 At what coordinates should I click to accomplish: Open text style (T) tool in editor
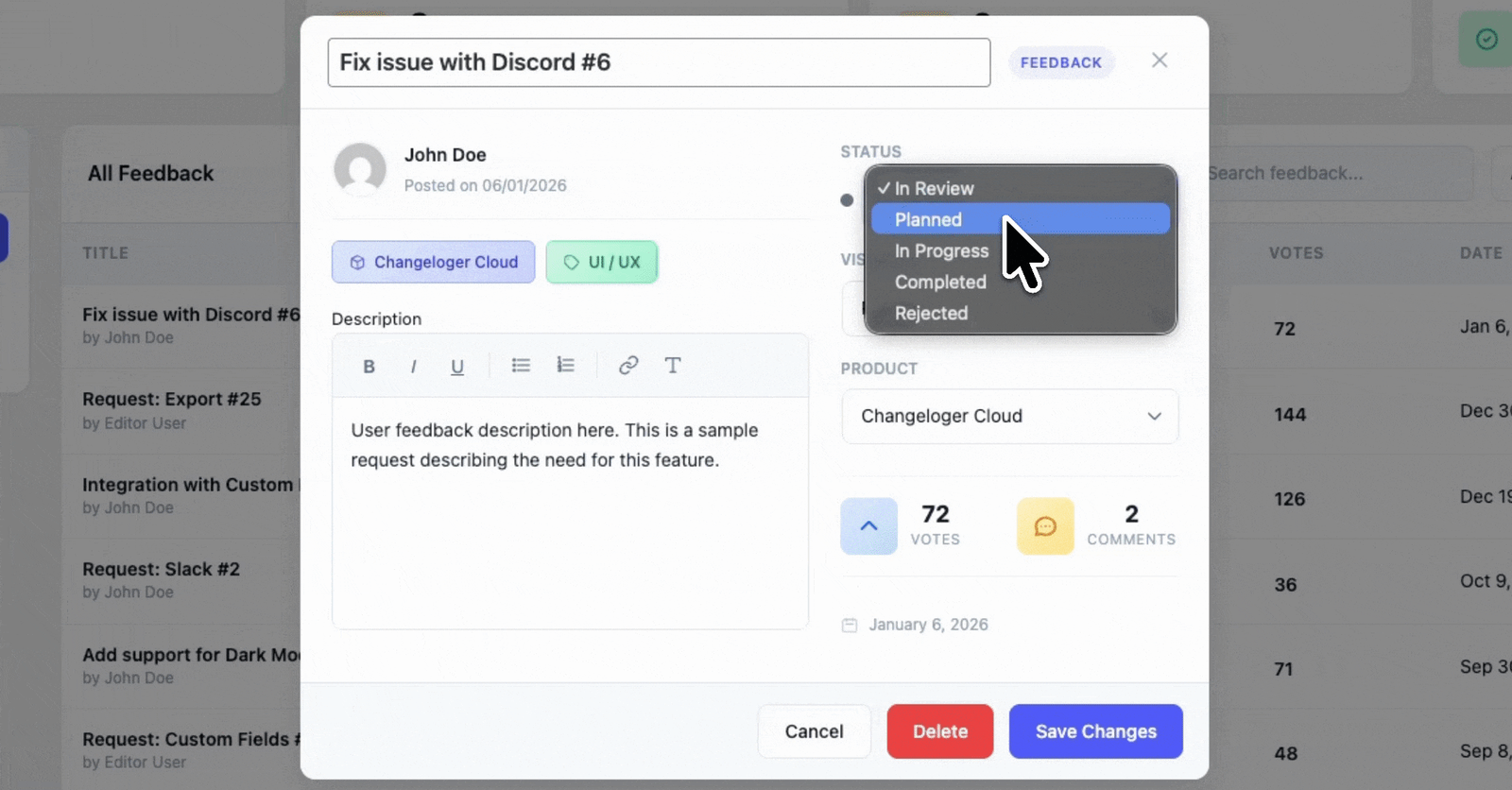point(673,365)
